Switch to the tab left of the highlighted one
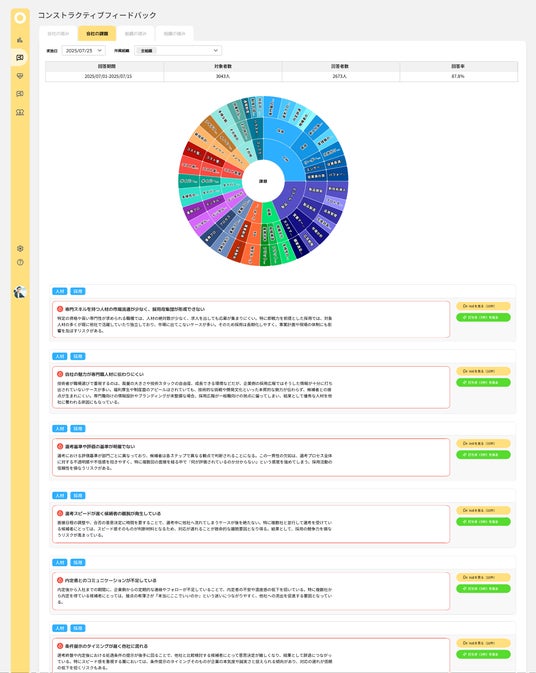 tap(58, 33)
